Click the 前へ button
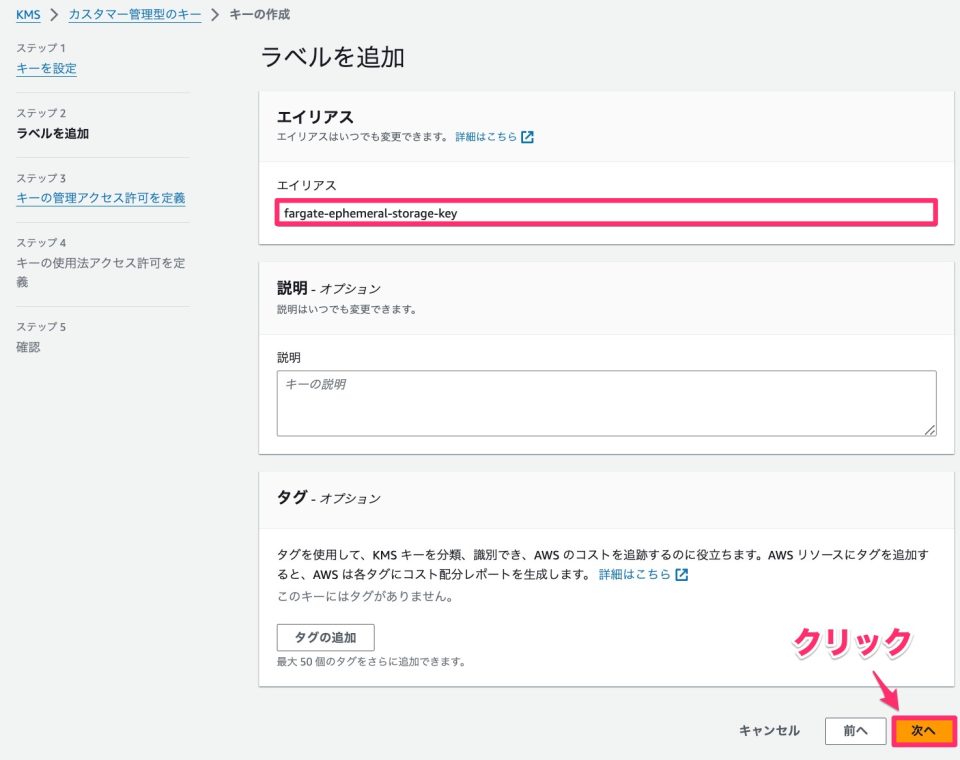 point(855,731)
